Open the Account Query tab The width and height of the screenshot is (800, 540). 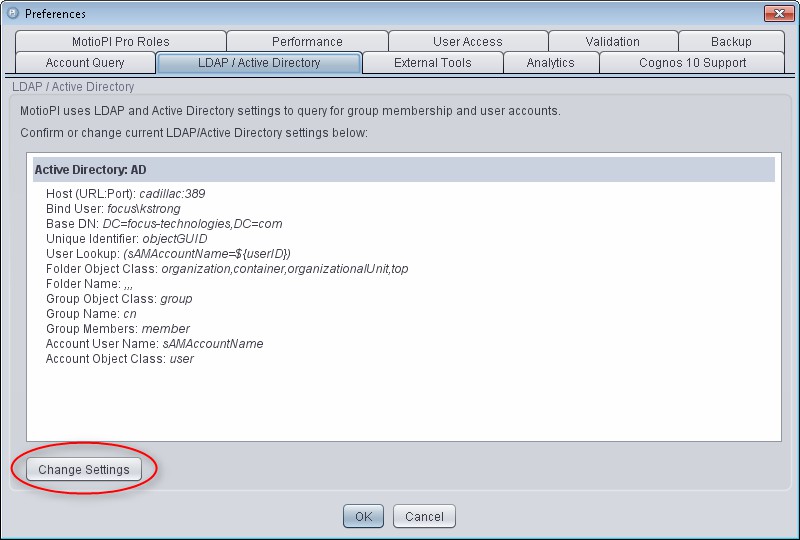click(85, 63)
